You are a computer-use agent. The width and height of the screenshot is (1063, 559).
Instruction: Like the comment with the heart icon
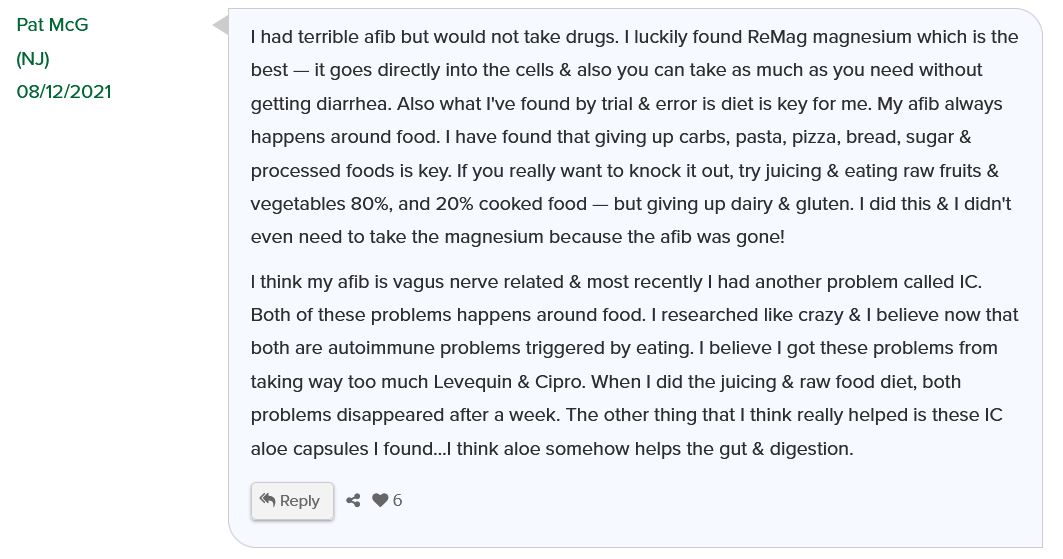pos(380,500)
